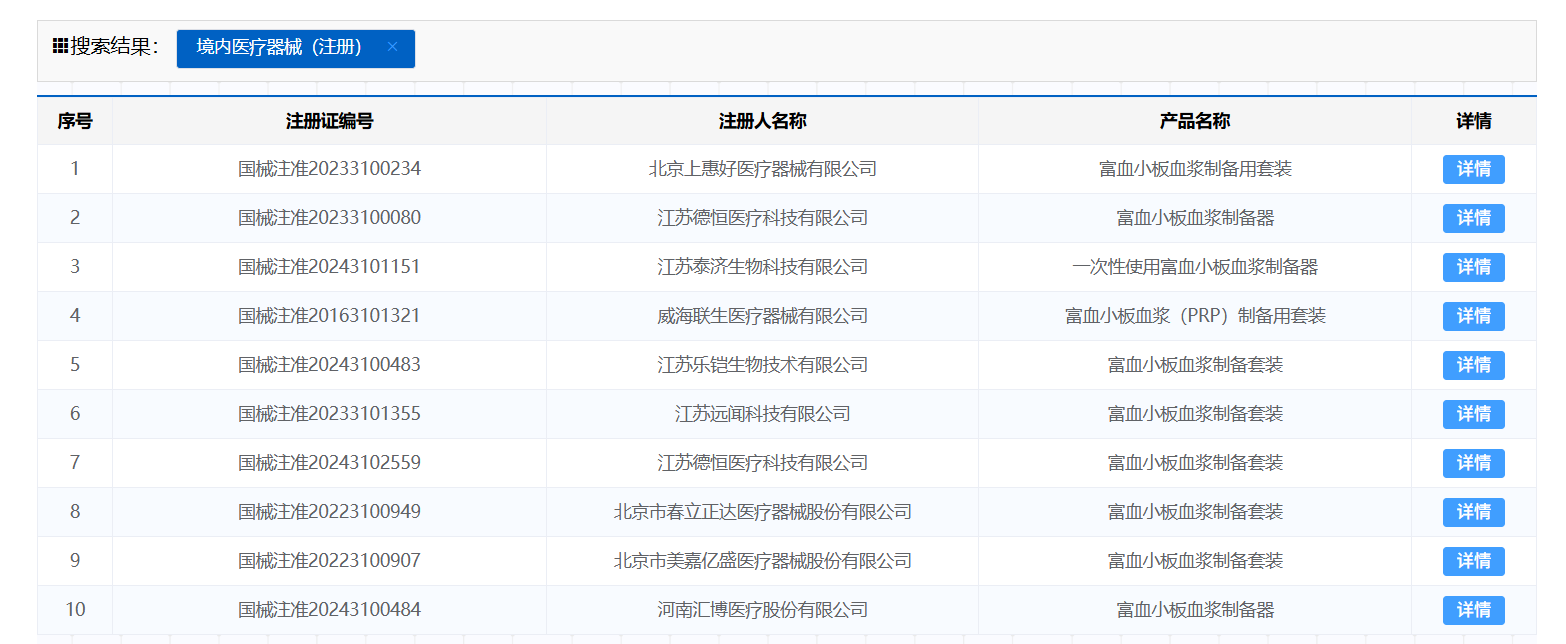Viewport: 1566px width, 644px height.
Task: Remove the 境内医疗器械（注册） filter tag via its ×
Action: 392,47
